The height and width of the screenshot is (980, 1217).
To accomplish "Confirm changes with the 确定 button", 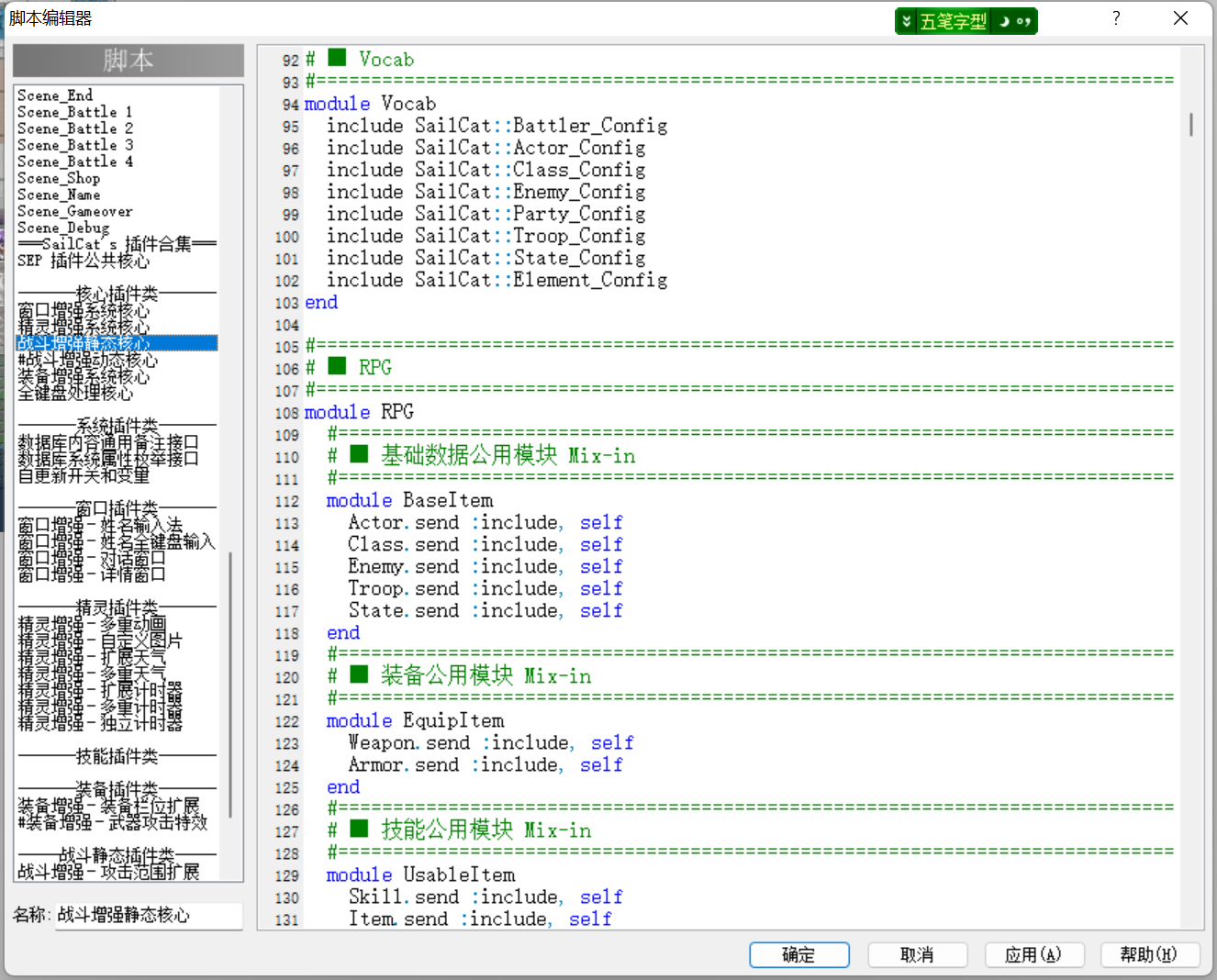I will (798, 955).
